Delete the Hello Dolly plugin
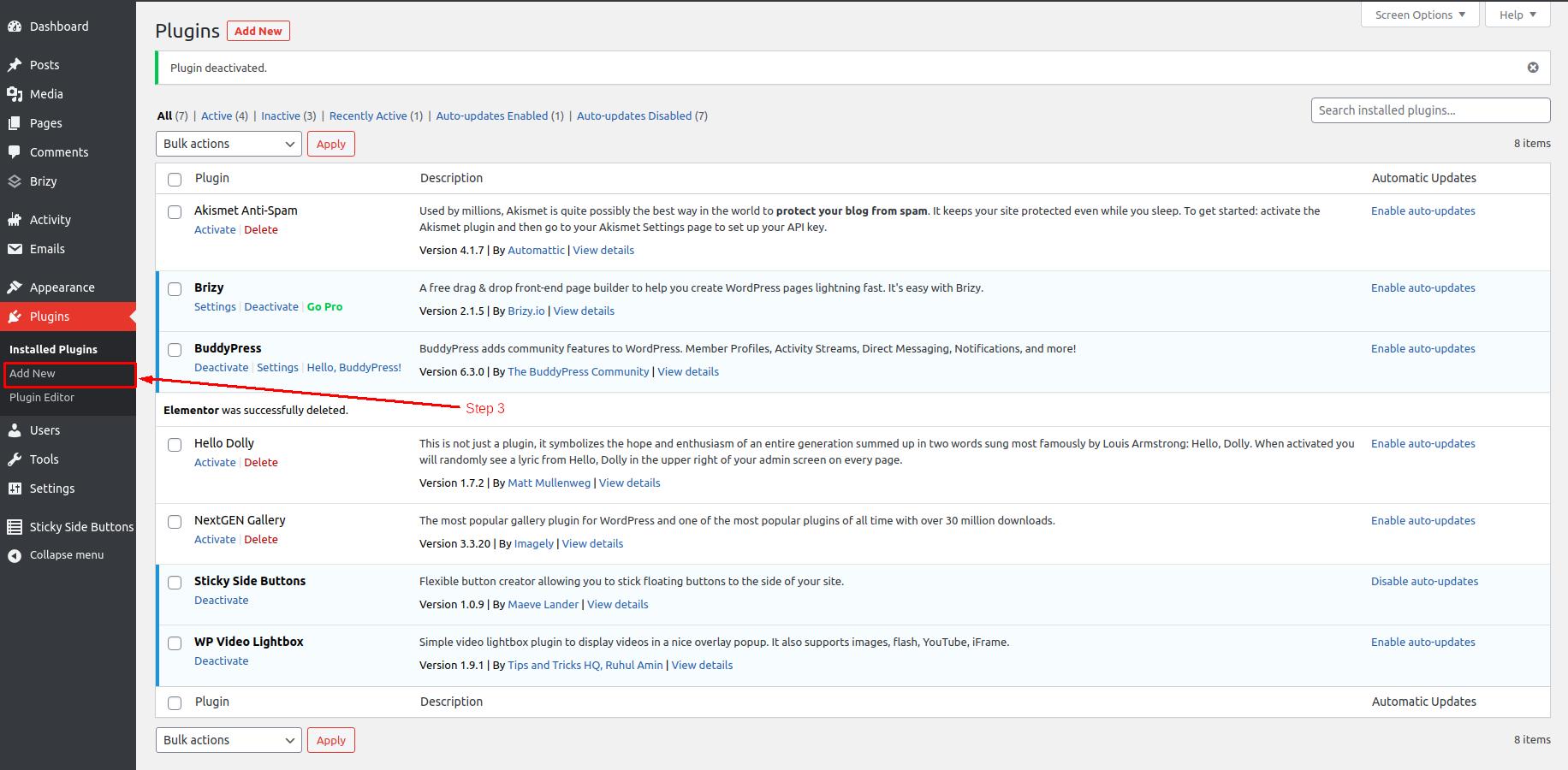1568x770 pixels. (261, 462)
